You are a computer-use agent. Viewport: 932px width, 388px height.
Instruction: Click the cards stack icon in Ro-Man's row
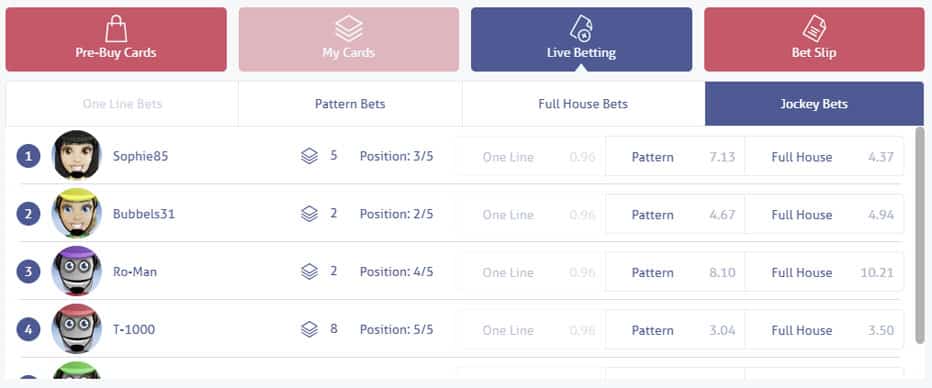click(x=309, y=272)
